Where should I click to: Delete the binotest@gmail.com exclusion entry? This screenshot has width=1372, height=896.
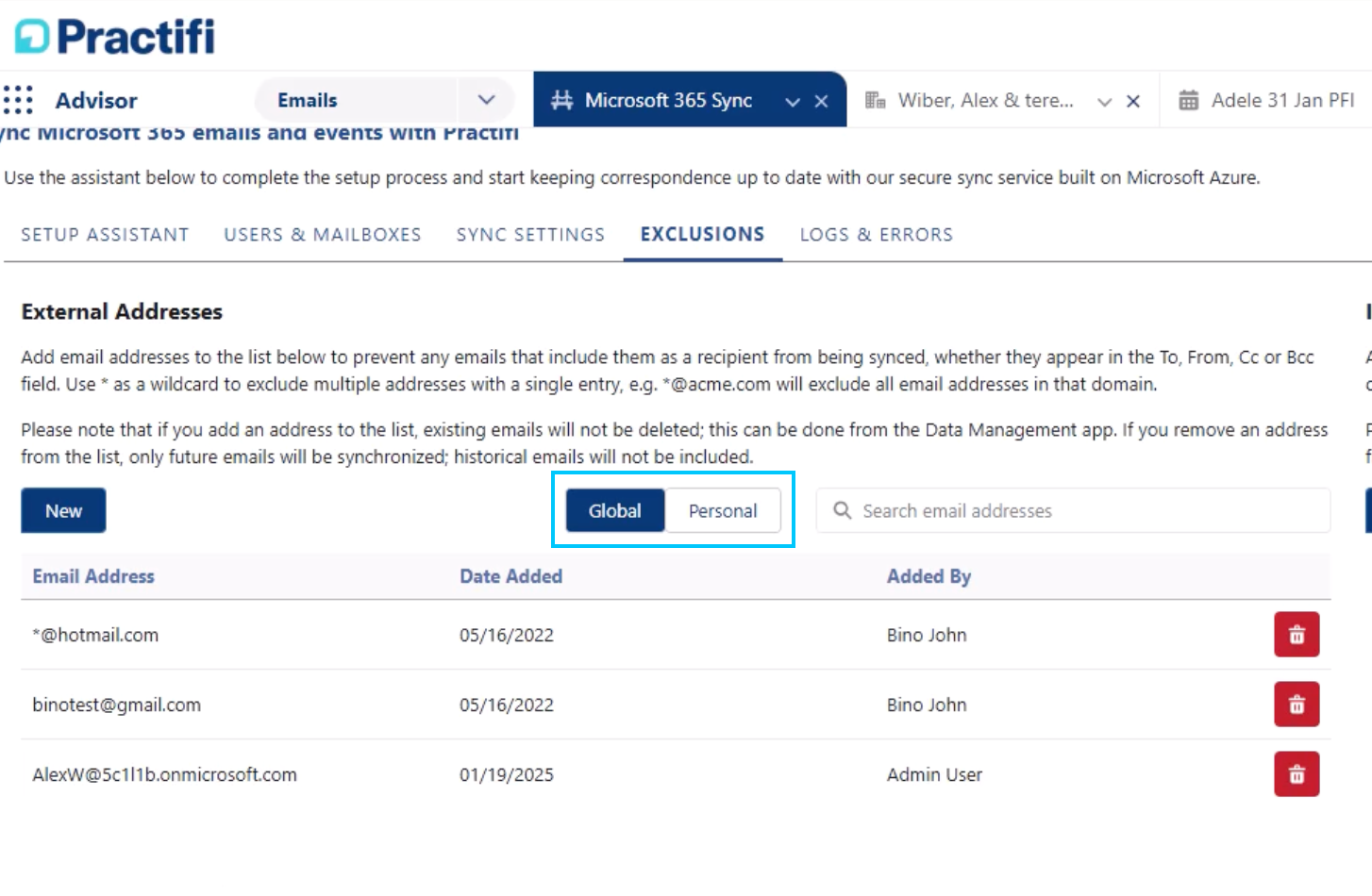coord(1297,705)
